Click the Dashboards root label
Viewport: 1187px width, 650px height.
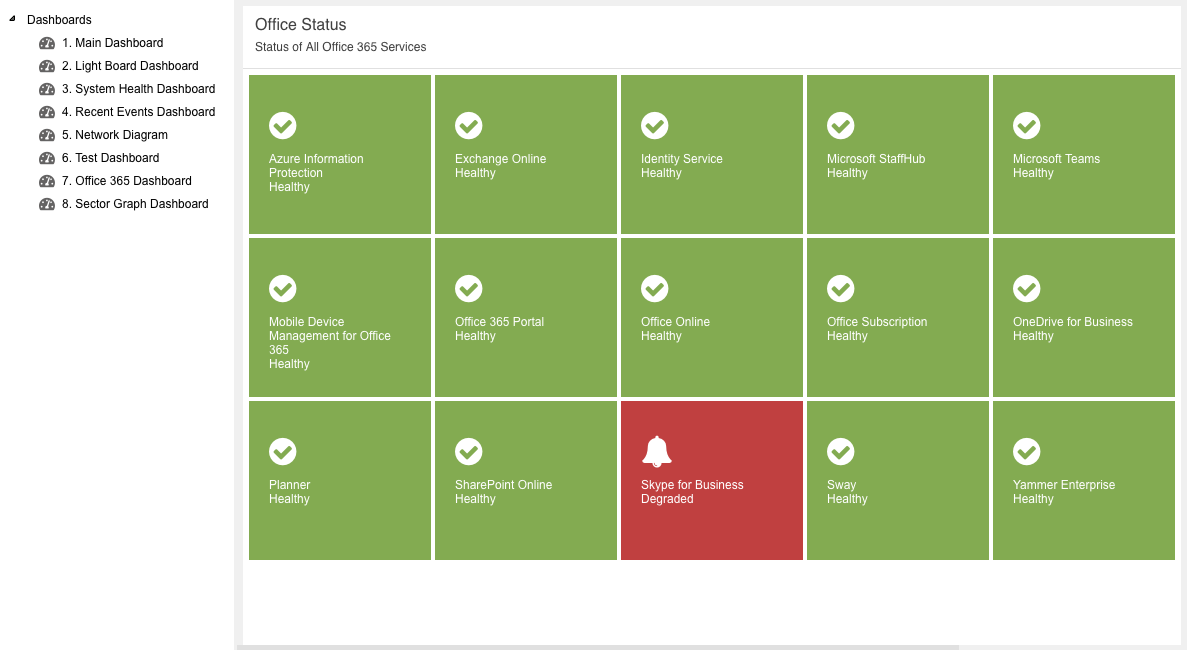[59, 20]
